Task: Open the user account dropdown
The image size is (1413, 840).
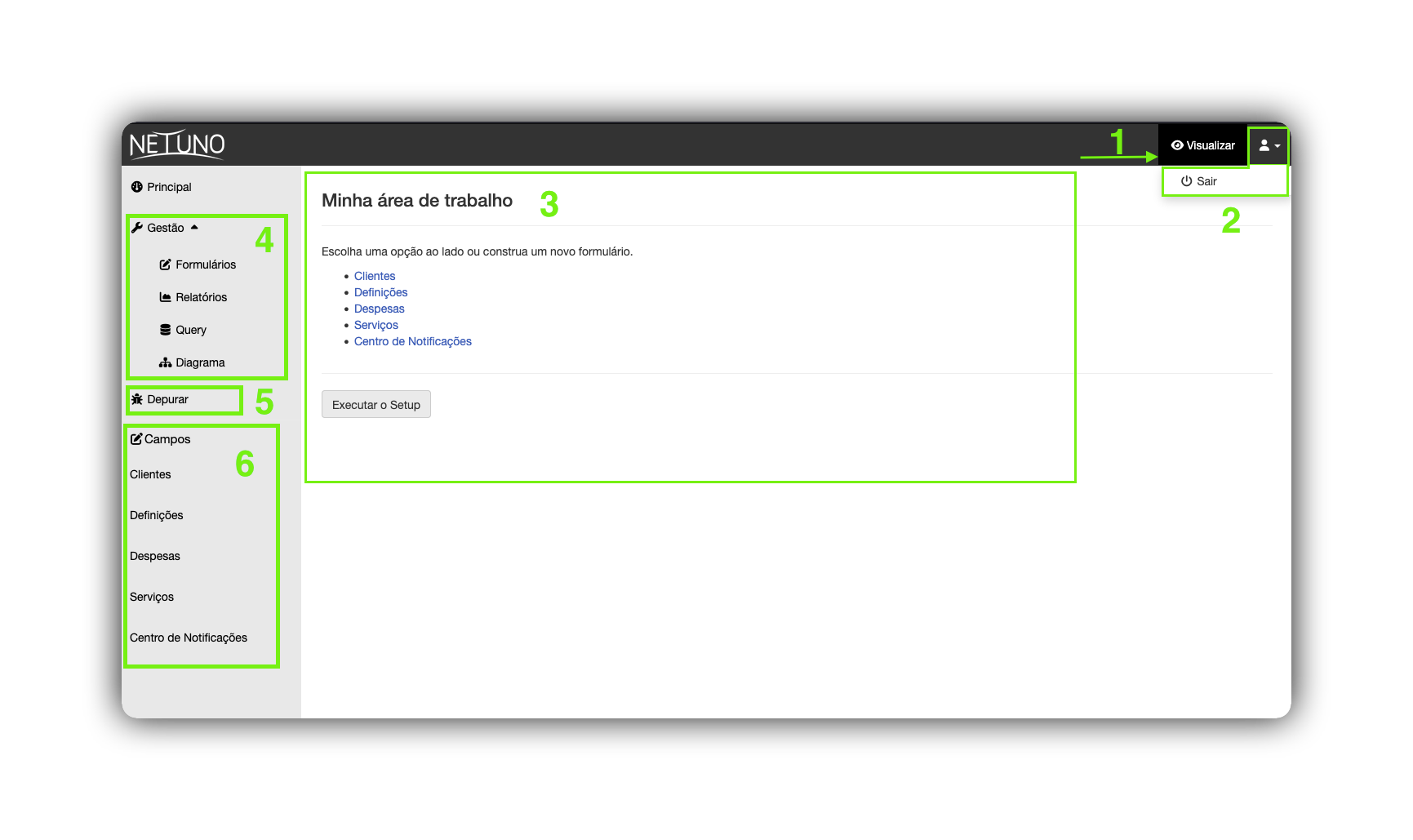Action: (1269, 145)
